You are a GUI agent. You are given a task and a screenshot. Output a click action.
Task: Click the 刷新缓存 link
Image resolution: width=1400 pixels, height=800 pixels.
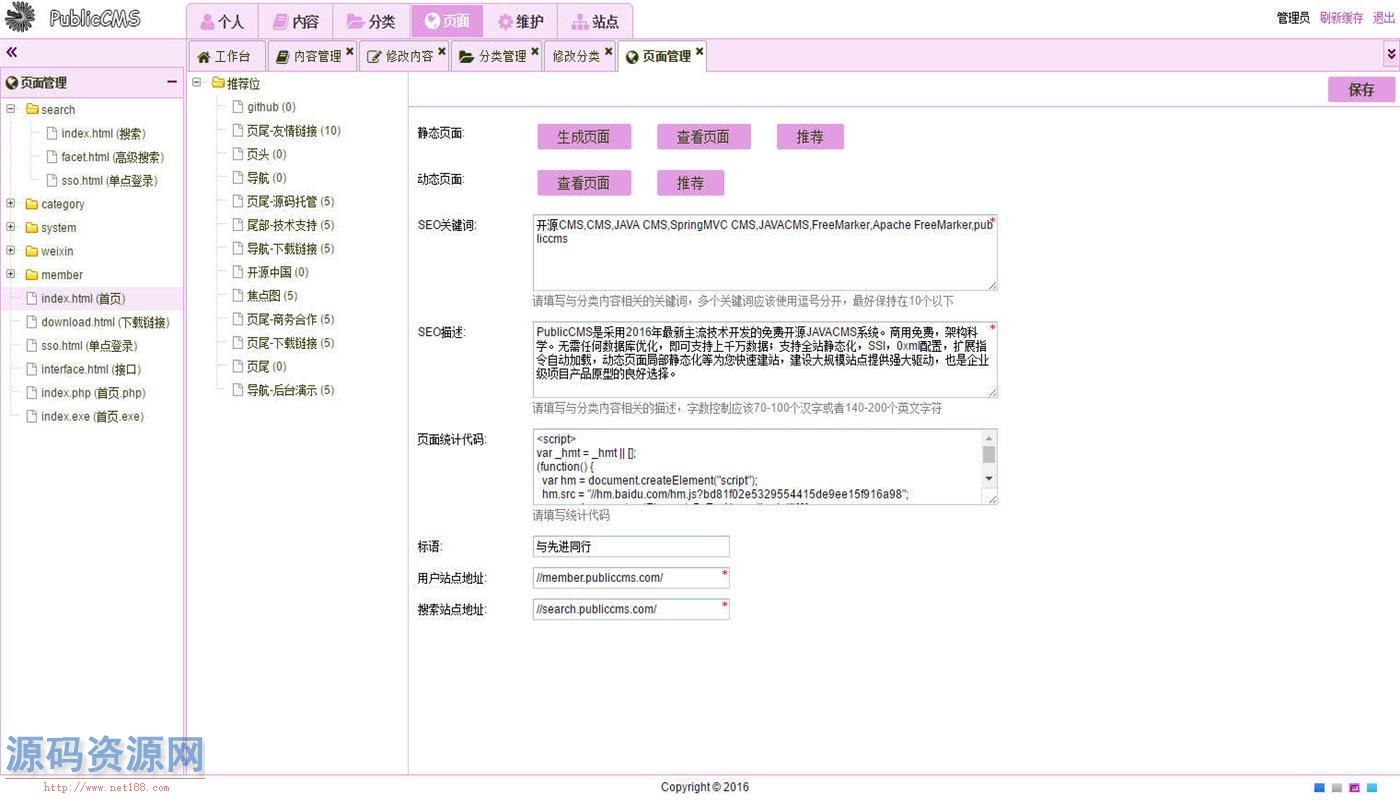(x=1341, y=18)
